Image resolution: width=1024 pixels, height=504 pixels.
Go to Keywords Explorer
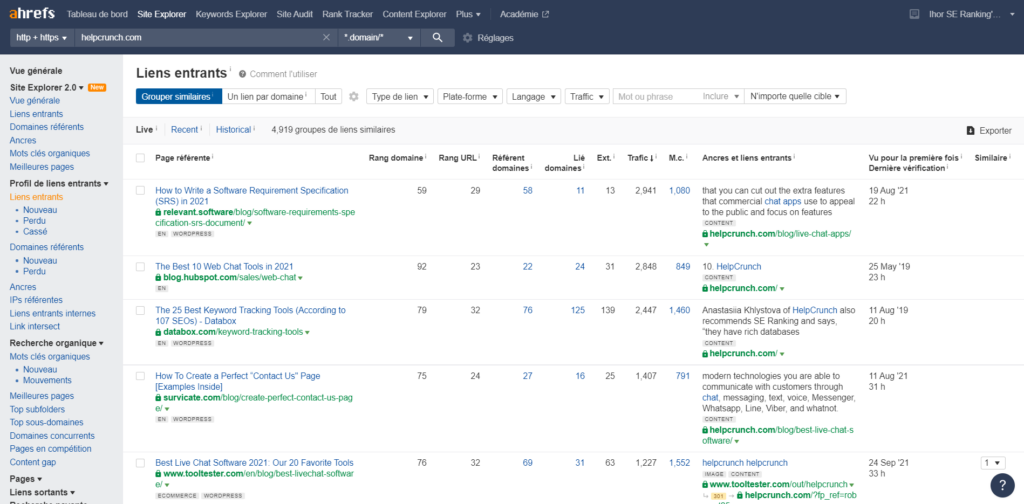[x=231, y=14]
